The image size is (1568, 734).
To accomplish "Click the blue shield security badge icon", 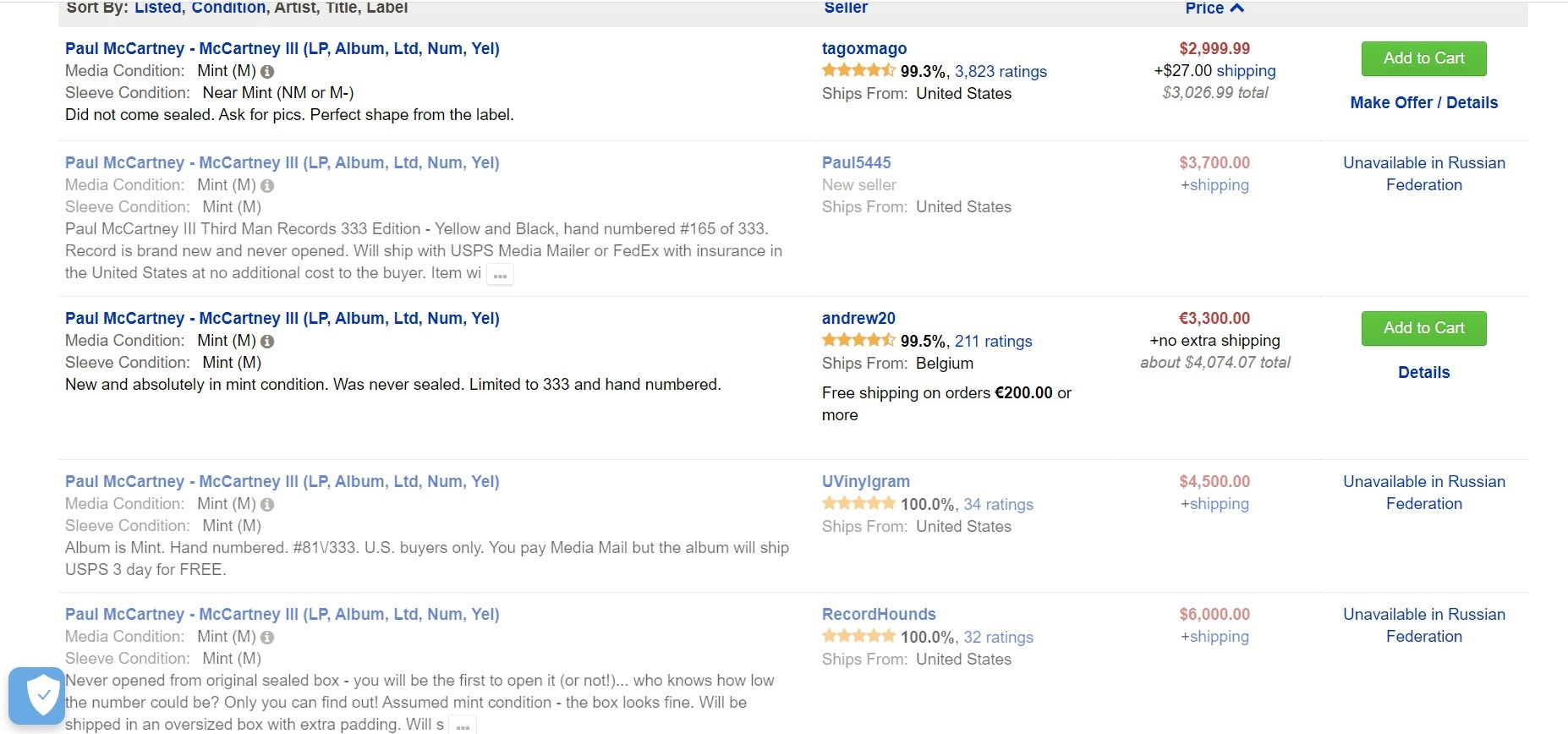I will tap(37, 696).
